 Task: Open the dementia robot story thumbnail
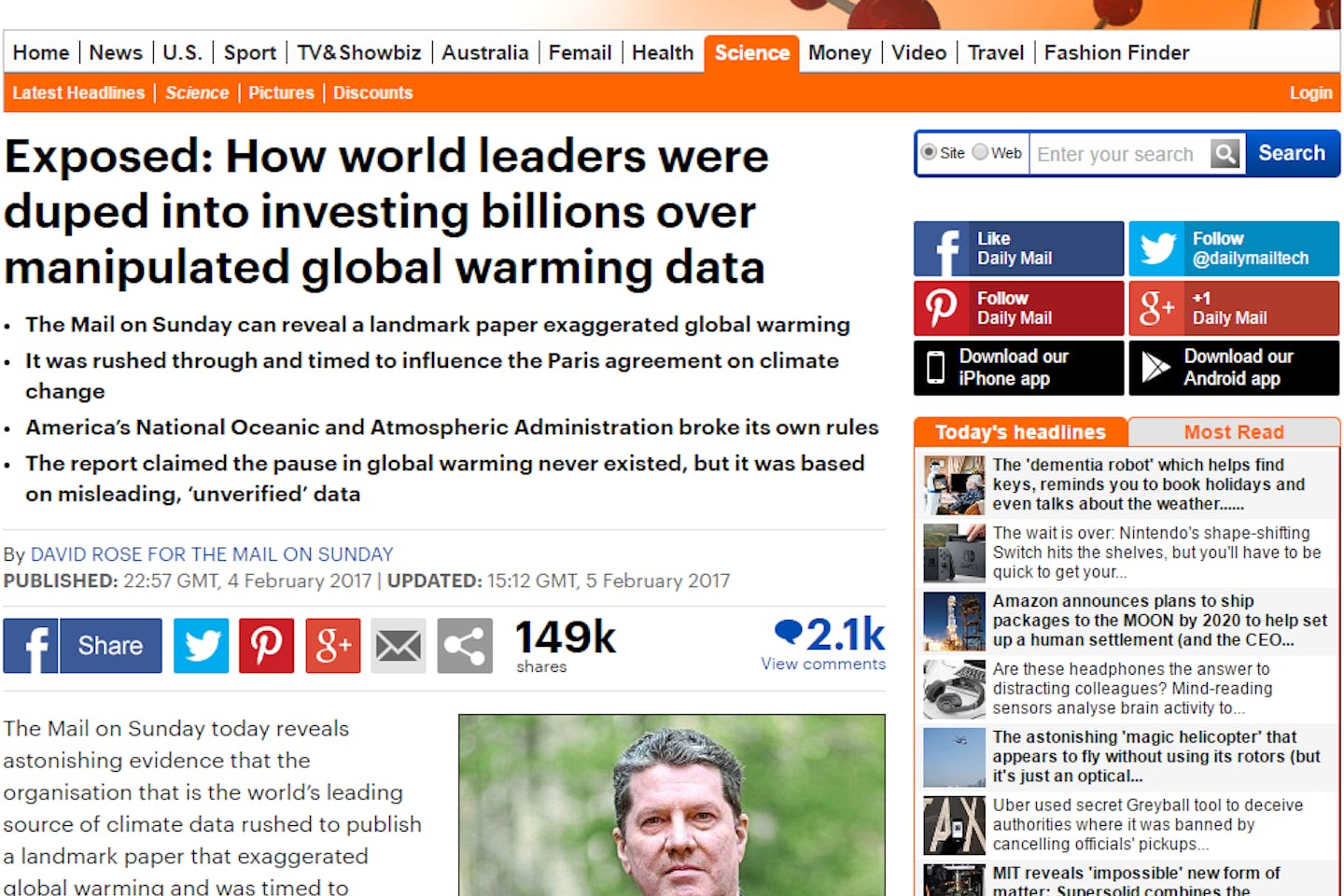point(954,485)
